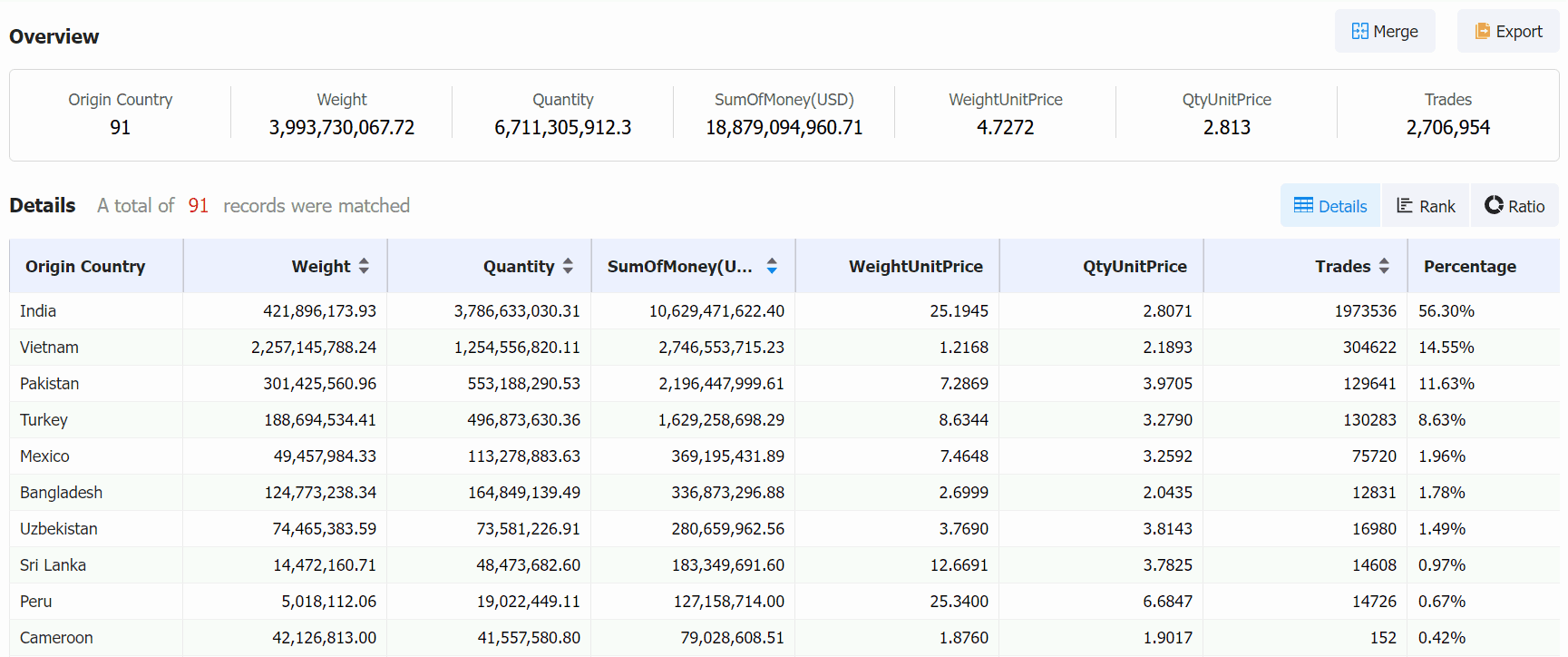
Task: Click overview Trades total 2,706,954
Action: [x=1447, y=127]
